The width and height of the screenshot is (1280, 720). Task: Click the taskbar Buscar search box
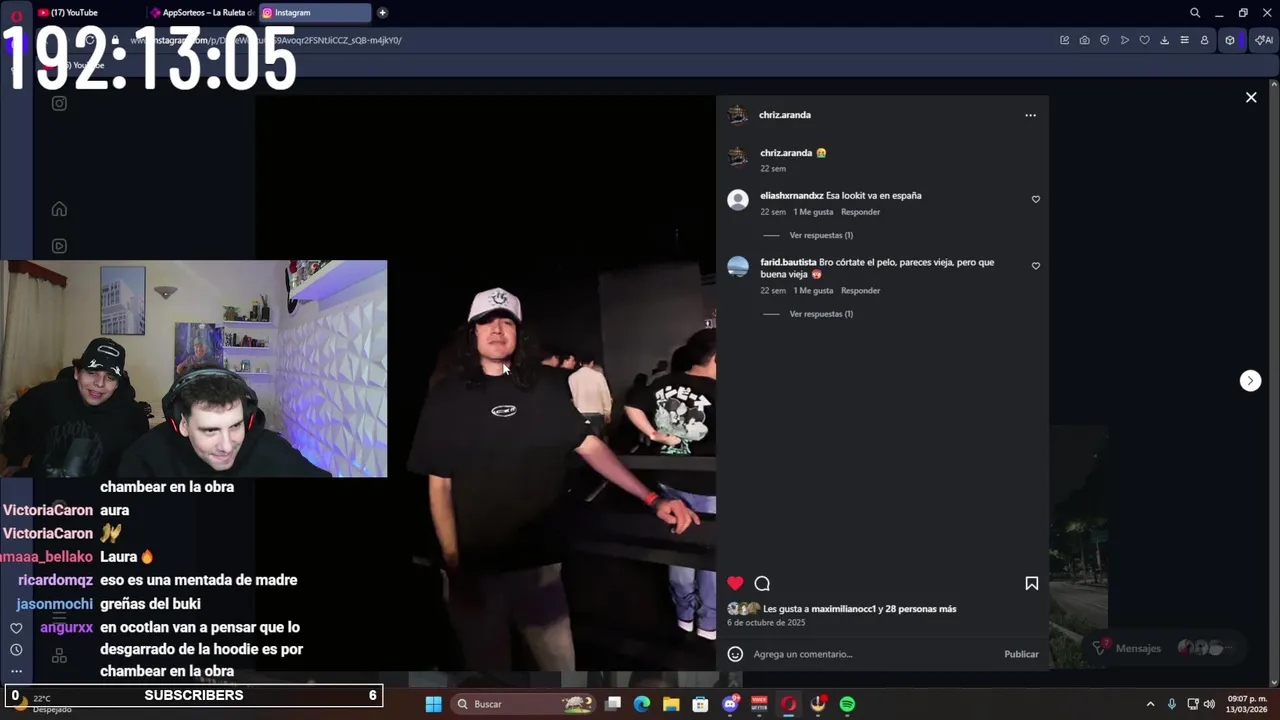523,704
